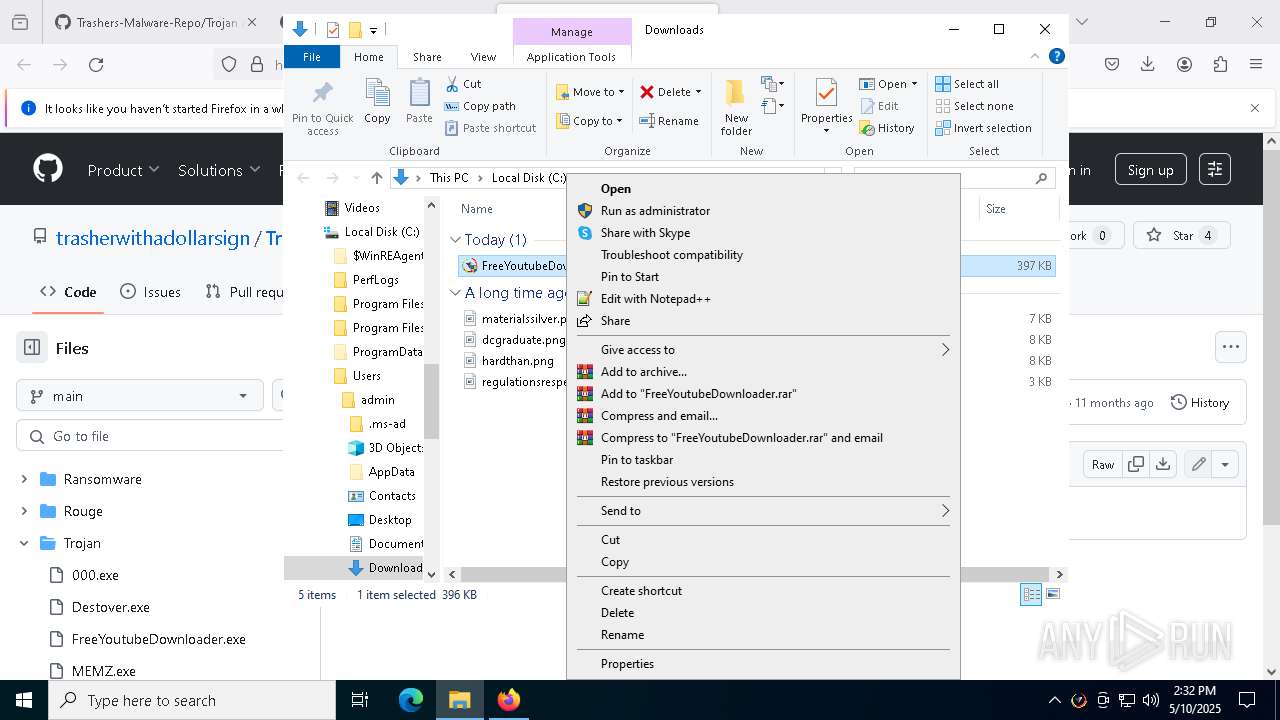The height and width of the screenshot is (720, 1280).
Task: Click the Paste ribbon icon
Action: point(419,102)
